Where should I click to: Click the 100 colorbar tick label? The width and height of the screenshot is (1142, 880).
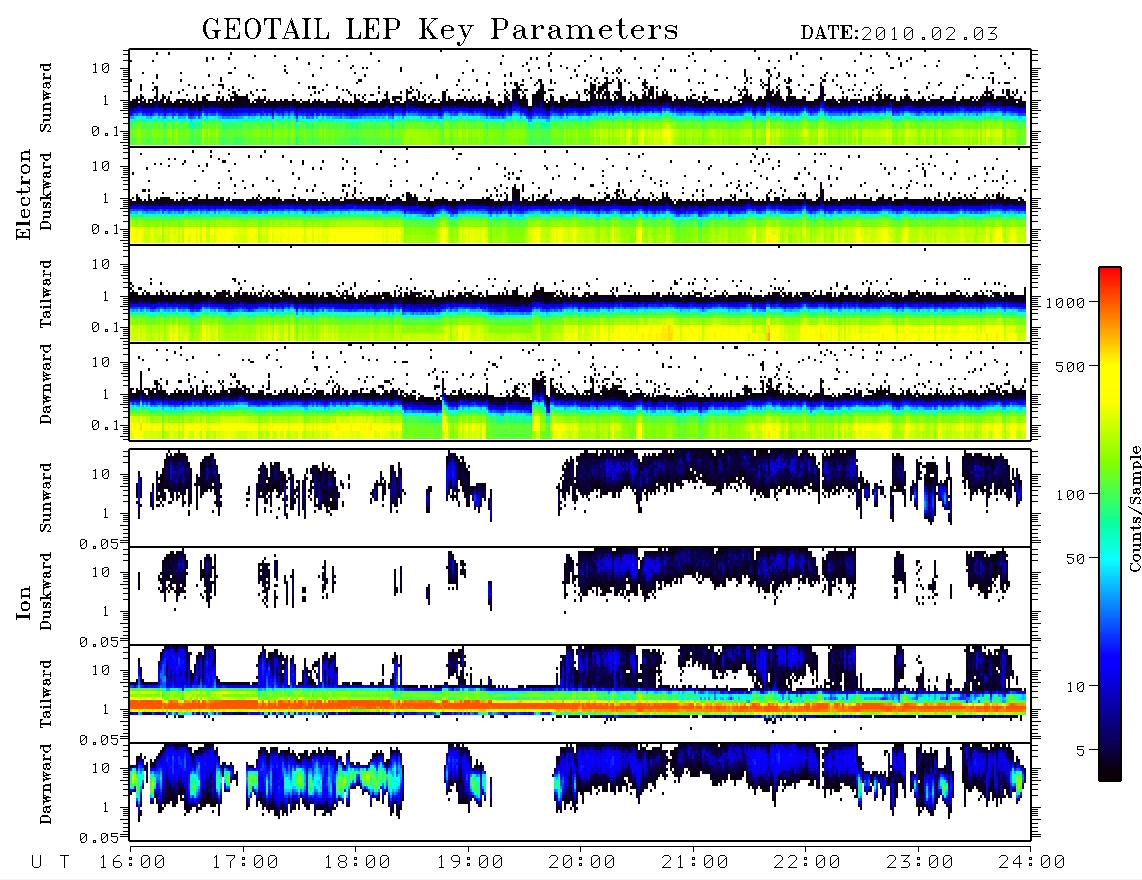pos(1071,495)
